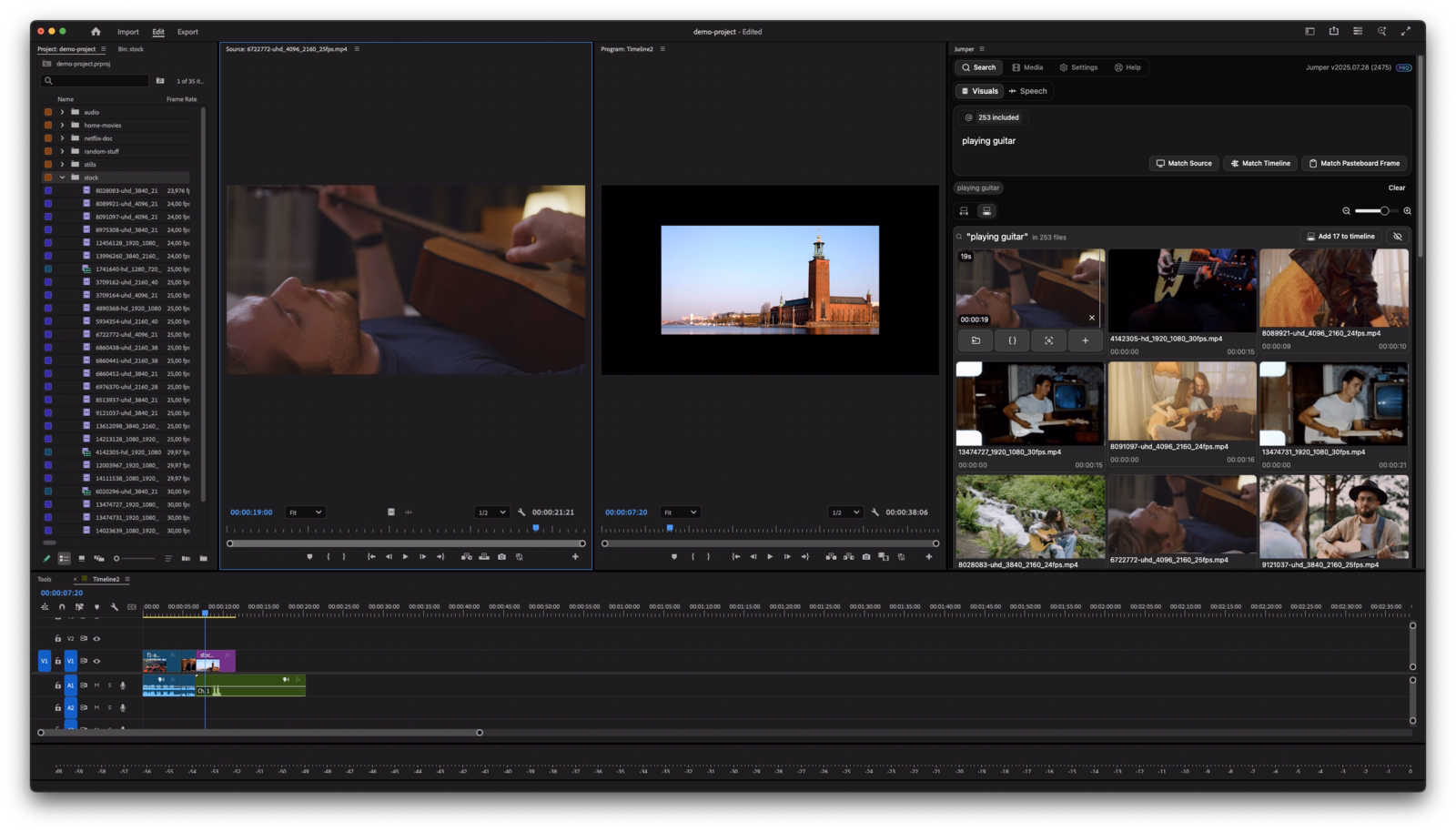Play the Source monitor clip
This screenshot has height=832, width=1456.
click(406, 557)
